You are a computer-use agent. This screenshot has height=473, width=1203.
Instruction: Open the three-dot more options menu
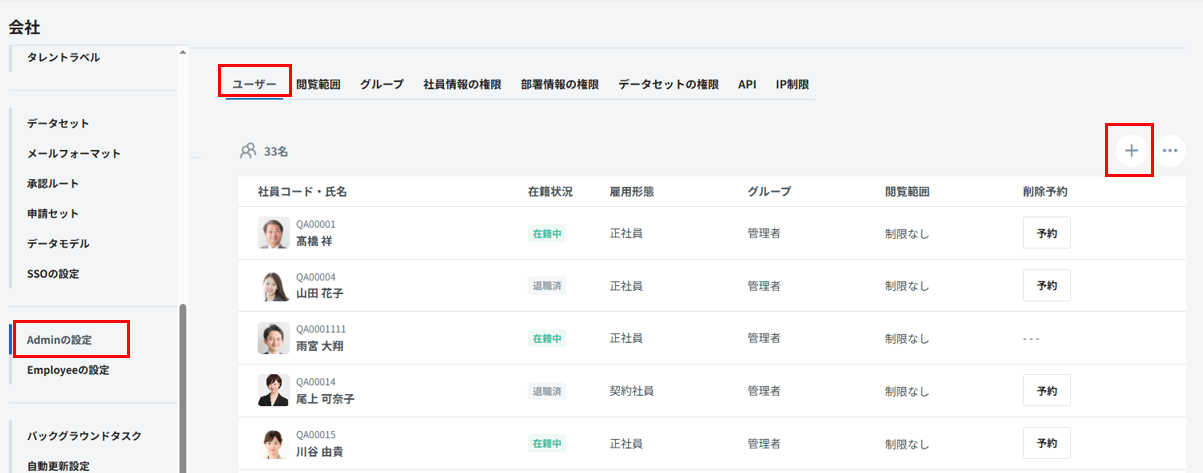click(1170, 151)
